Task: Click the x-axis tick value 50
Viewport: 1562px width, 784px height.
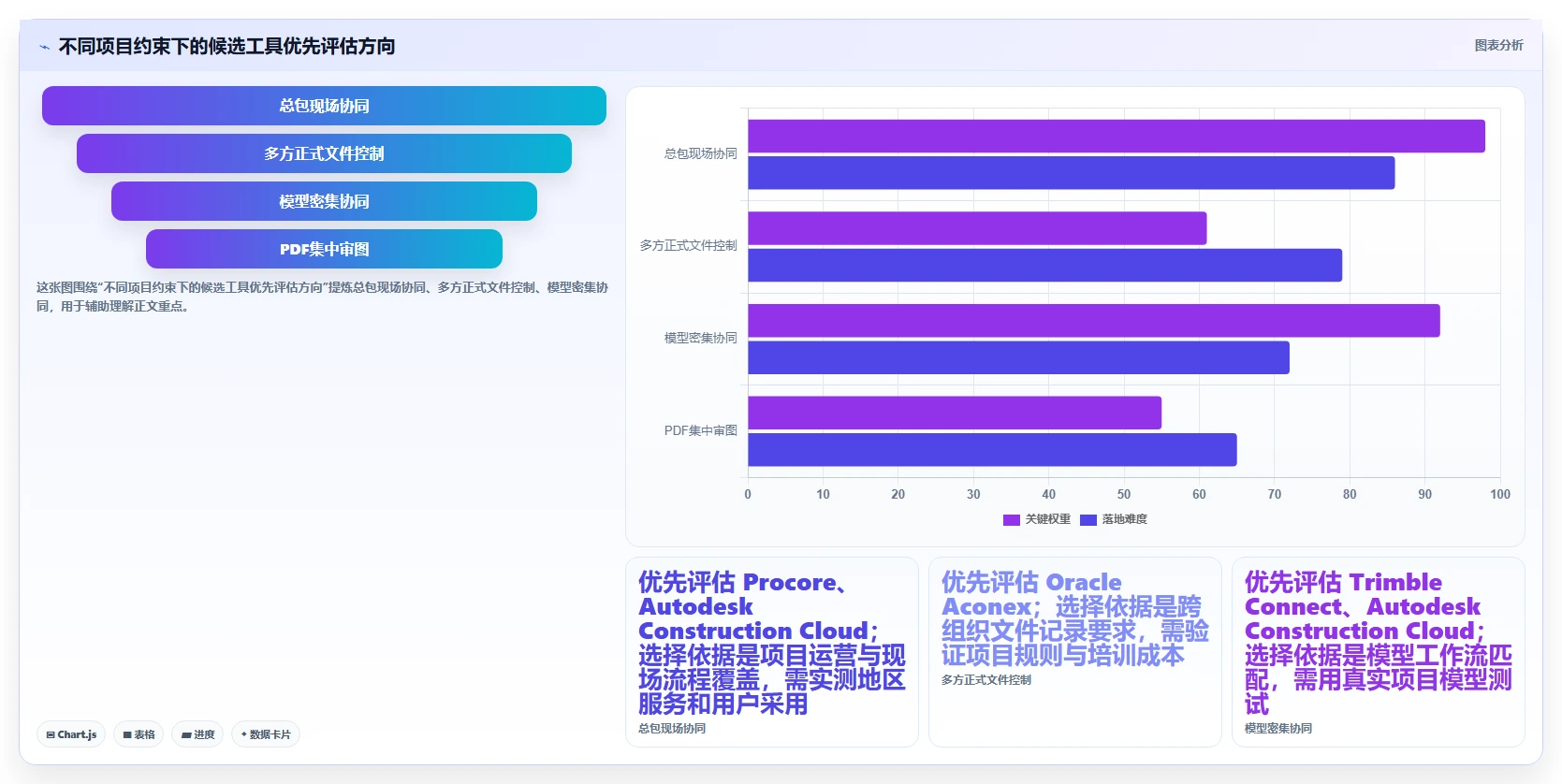Action: coord(1124,494)
